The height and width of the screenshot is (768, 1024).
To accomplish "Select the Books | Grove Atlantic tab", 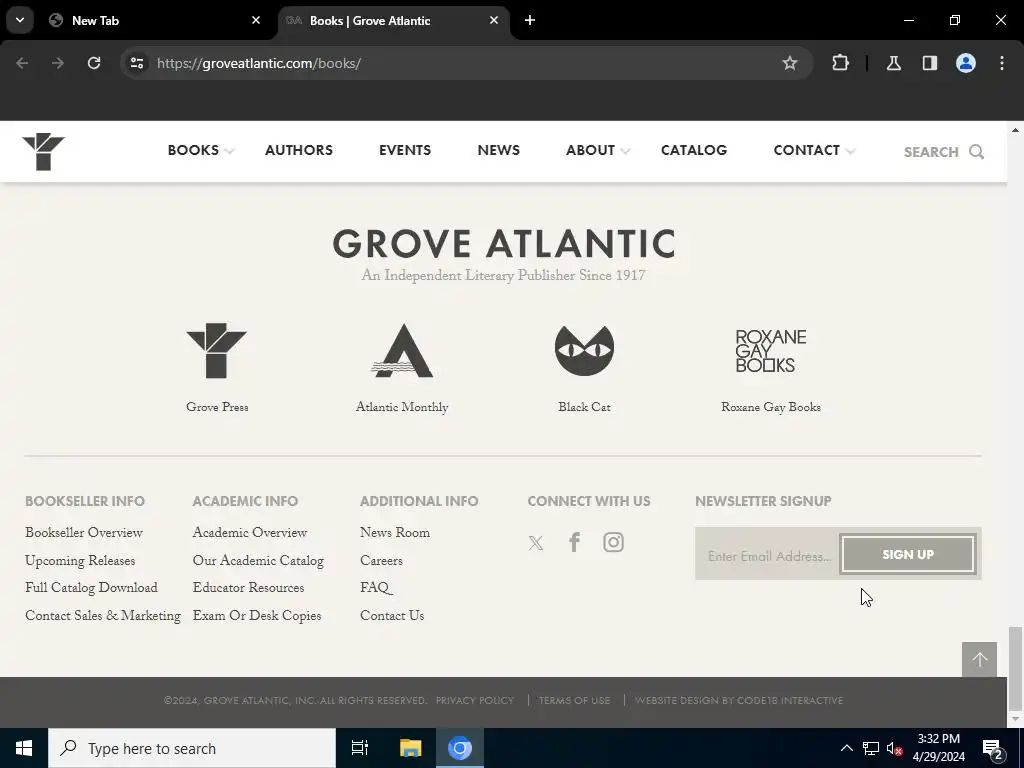I will point(394,20).
